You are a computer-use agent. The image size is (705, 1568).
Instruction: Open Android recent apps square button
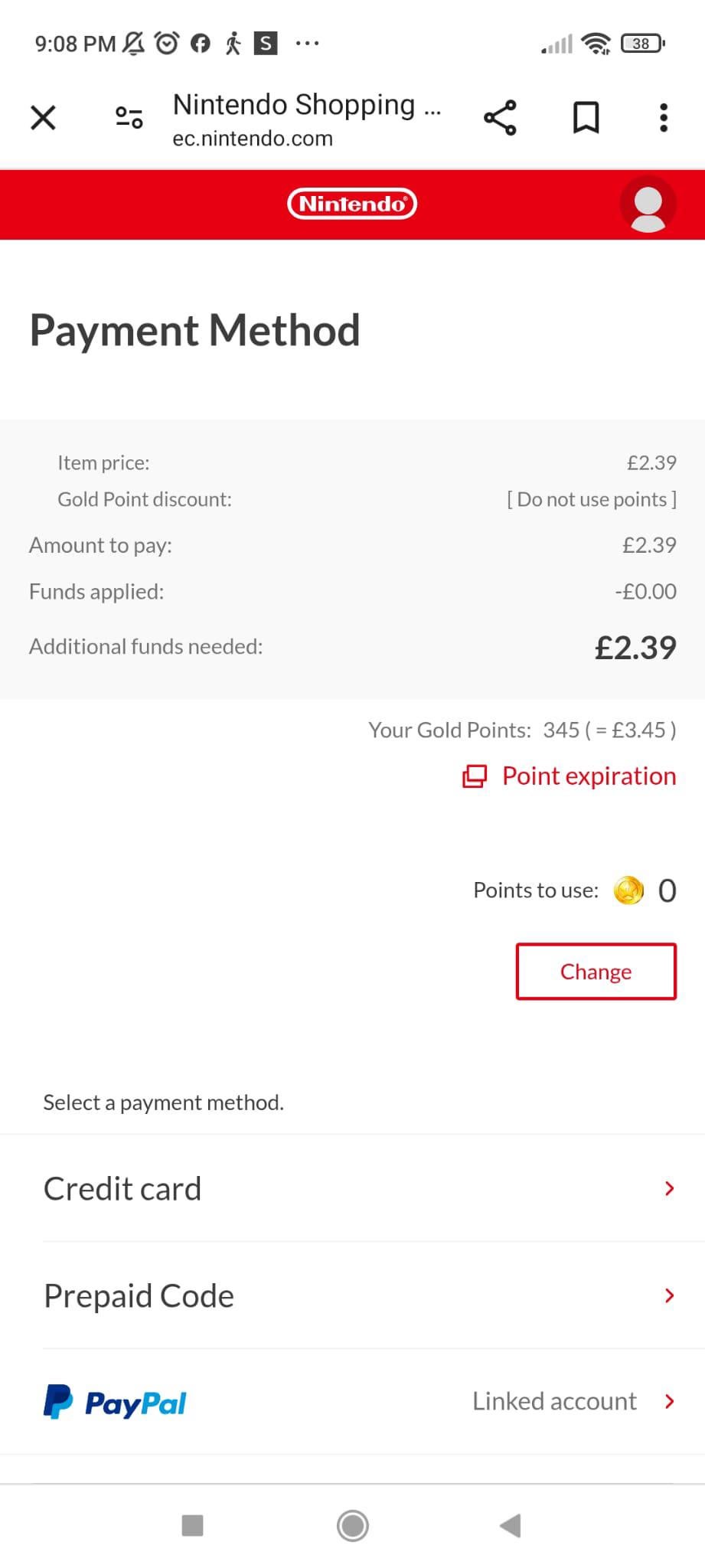coord(192,1525)
